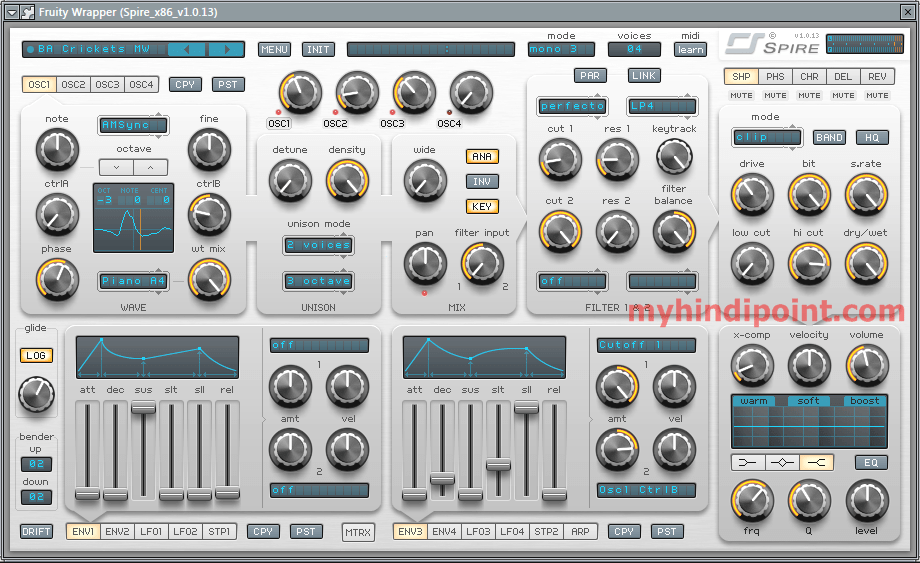Click the fine tuning knob
Image resolution: width=920 pixels, height=563 pixels.
[x=209, y=150]
